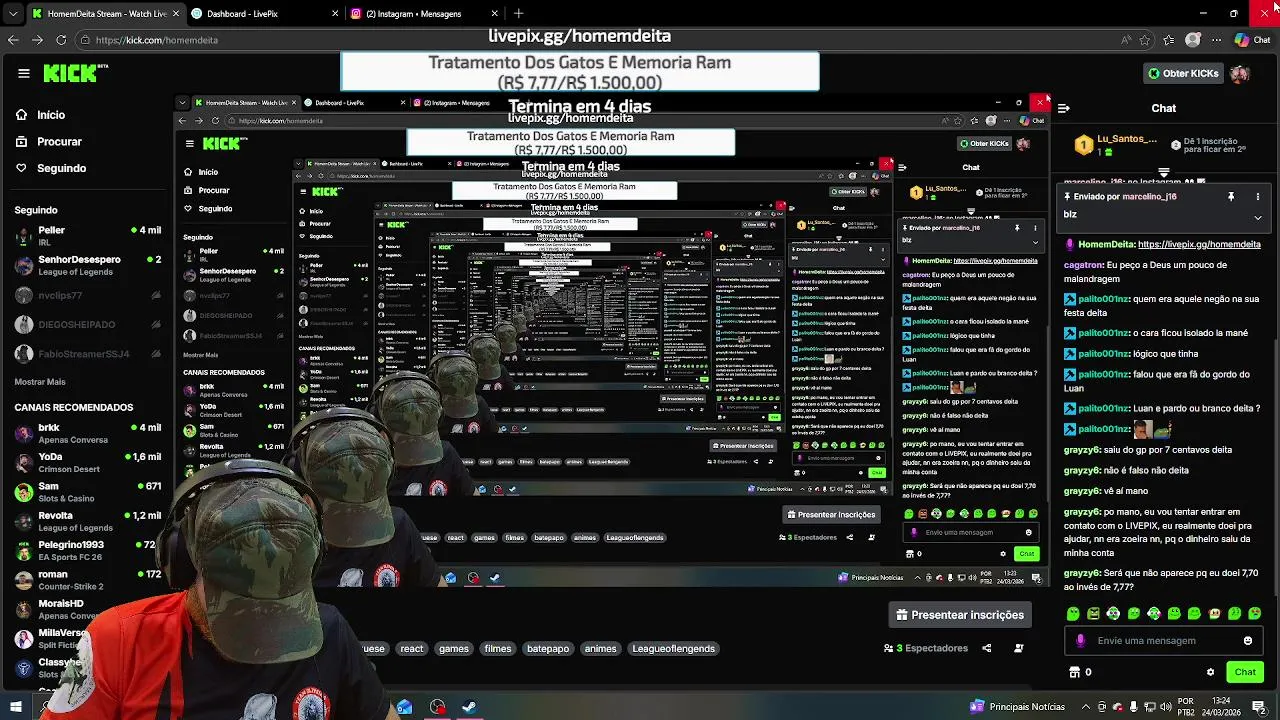Viewport: 1280px width, 720px height.
Task: Open Procurar in sidebar
Action: pyautogui.click(x=48, y=141)
